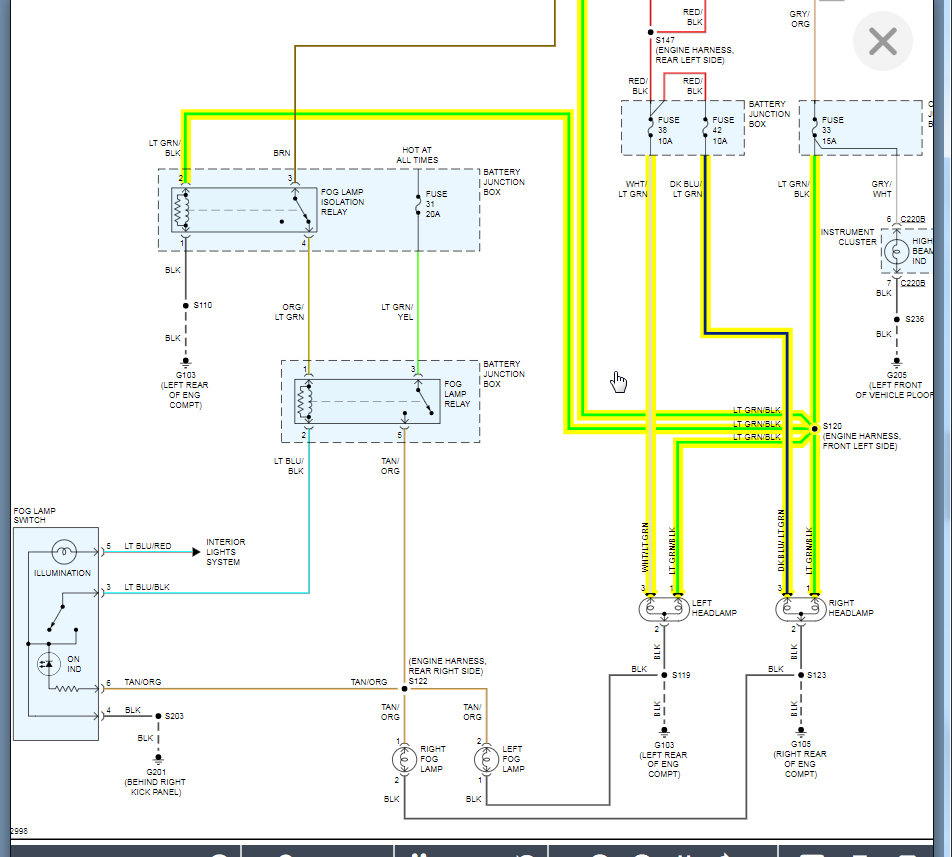This screenshot has height=857, width=952.
Task: Click the S122 splice junction dot
Action: 404,688
